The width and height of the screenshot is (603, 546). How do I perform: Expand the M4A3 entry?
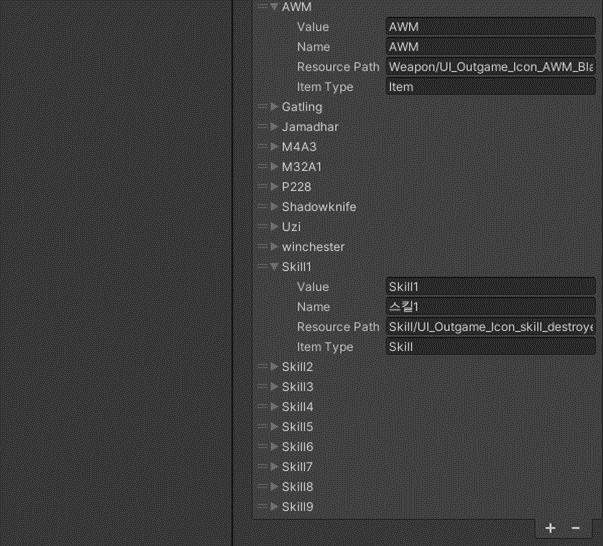coord(274,146)
